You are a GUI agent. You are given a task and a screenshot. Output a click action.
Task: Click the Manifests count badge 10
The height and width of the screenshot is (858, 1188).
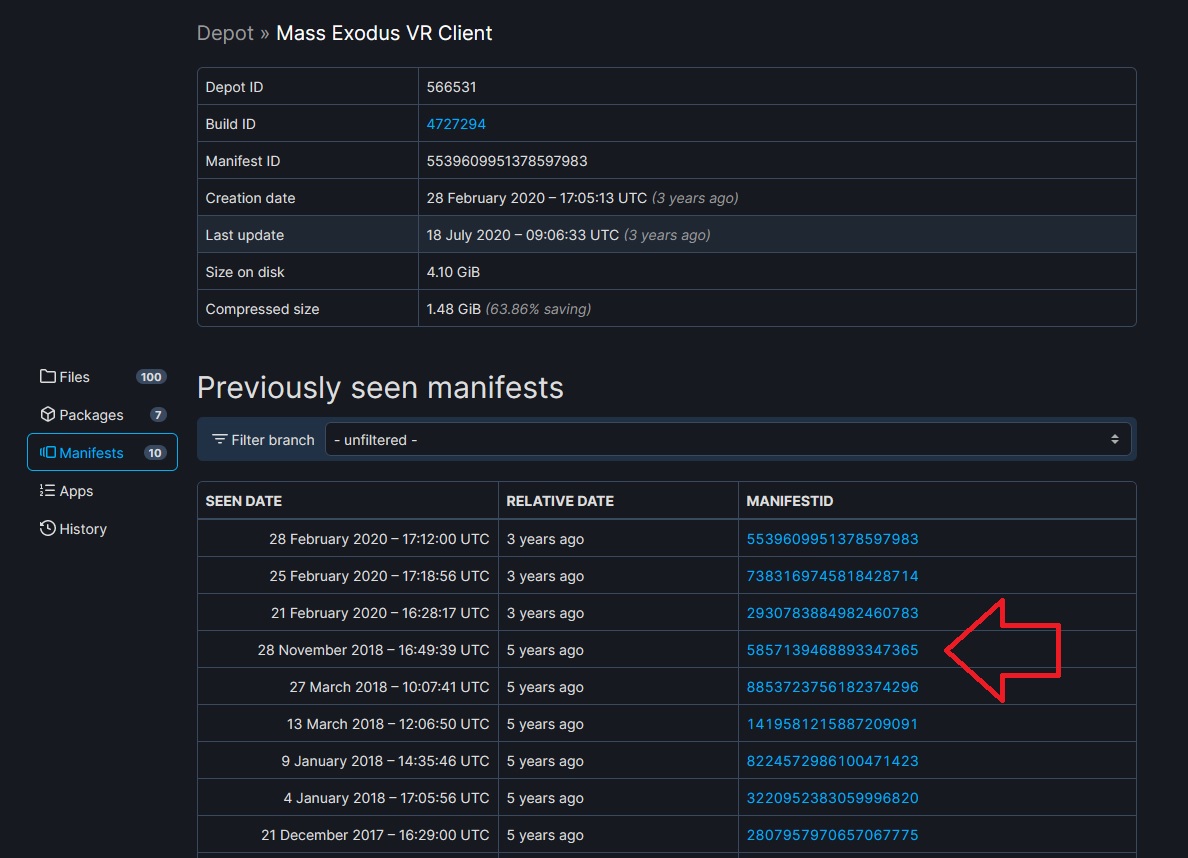coord(155,452)
